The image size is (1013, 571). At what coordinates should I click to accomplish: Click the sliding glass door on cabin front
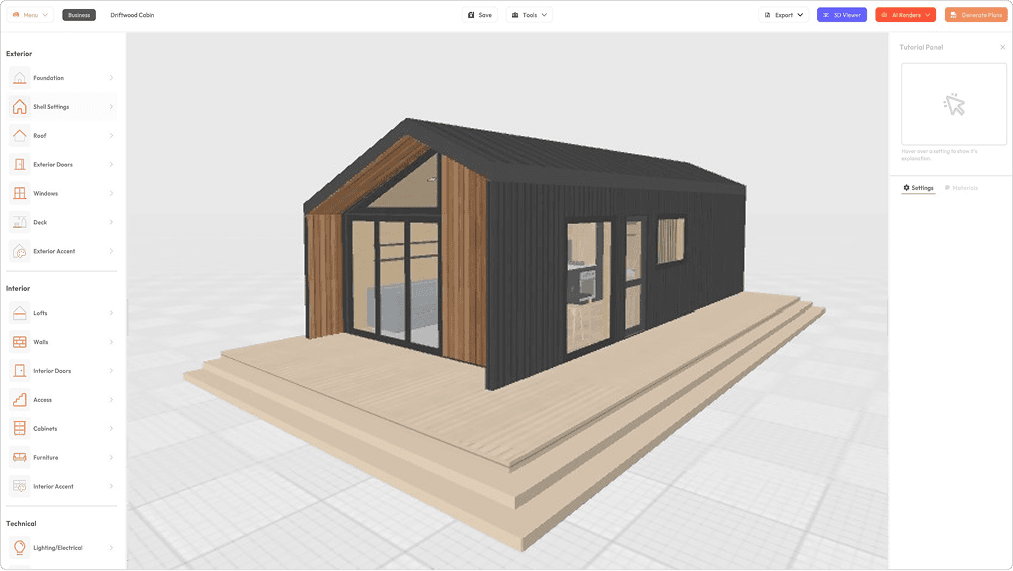(394, 281)
